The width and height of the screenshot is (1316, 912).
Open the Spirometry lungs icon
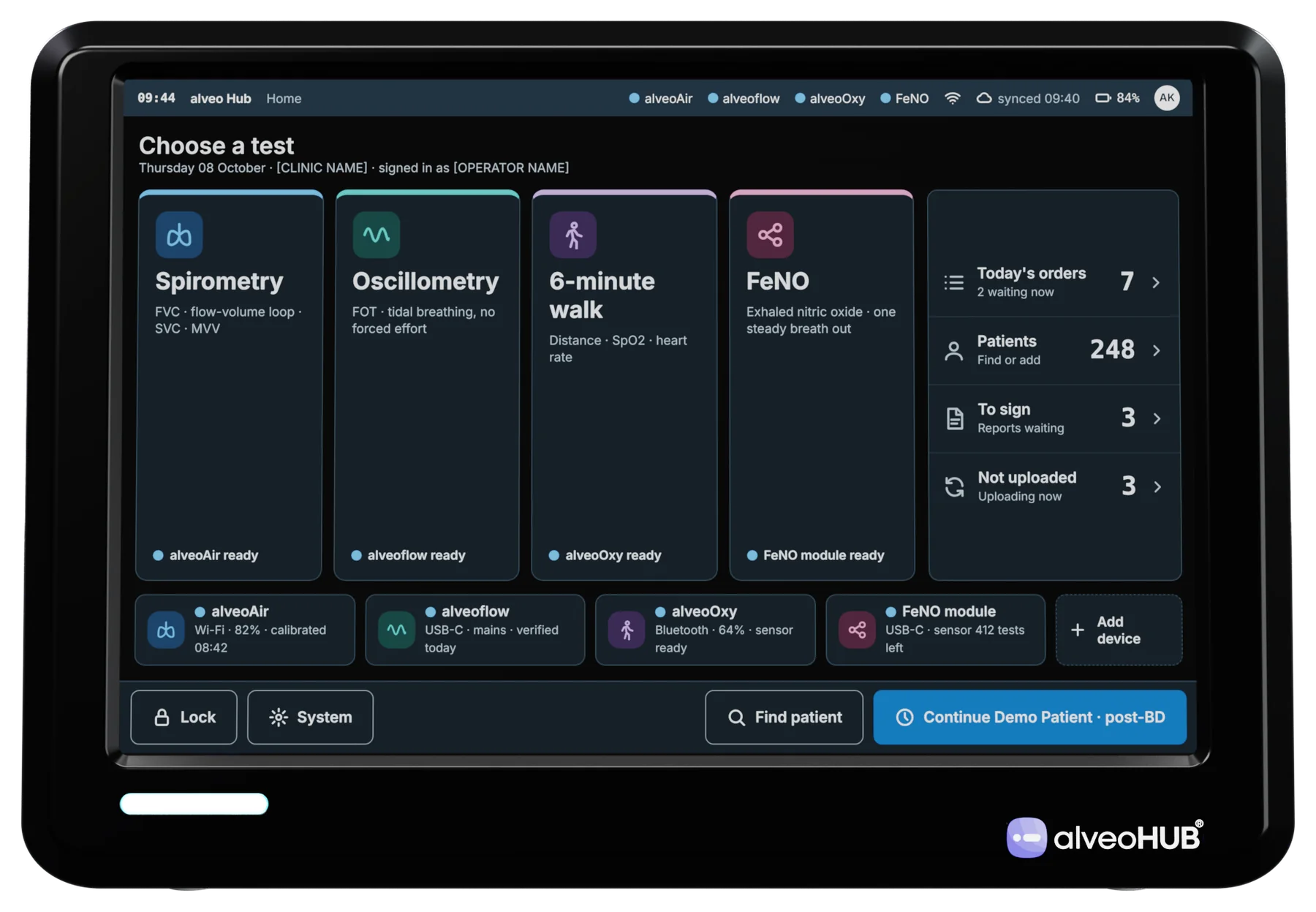pyautogui.click(x=179, y=235)
